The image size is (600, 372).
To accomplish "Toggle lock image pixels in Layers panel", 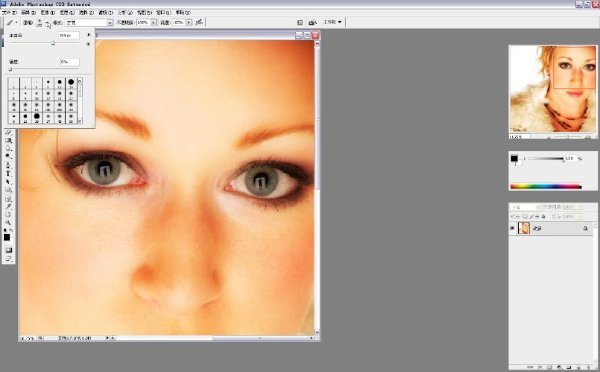I will pos(531,217).
